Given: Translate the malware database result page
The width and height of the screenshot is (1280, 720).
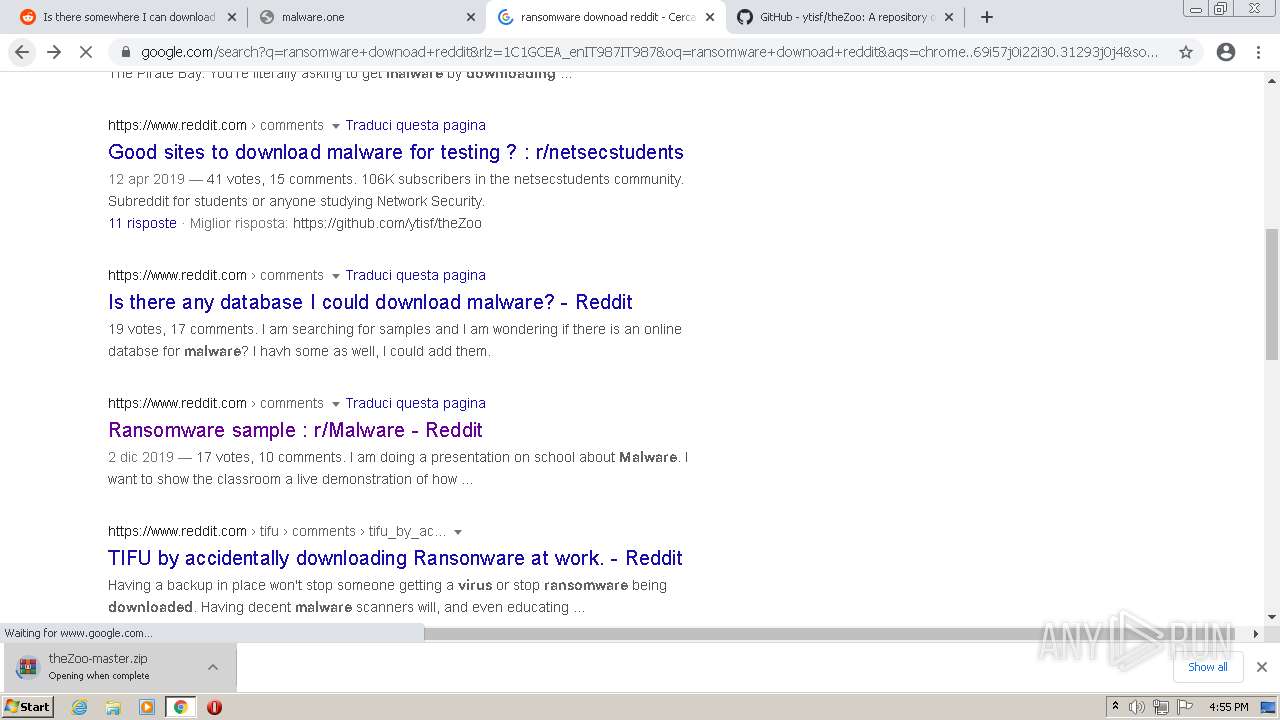Looking at the screenshot, I should [x=415, y=275].
